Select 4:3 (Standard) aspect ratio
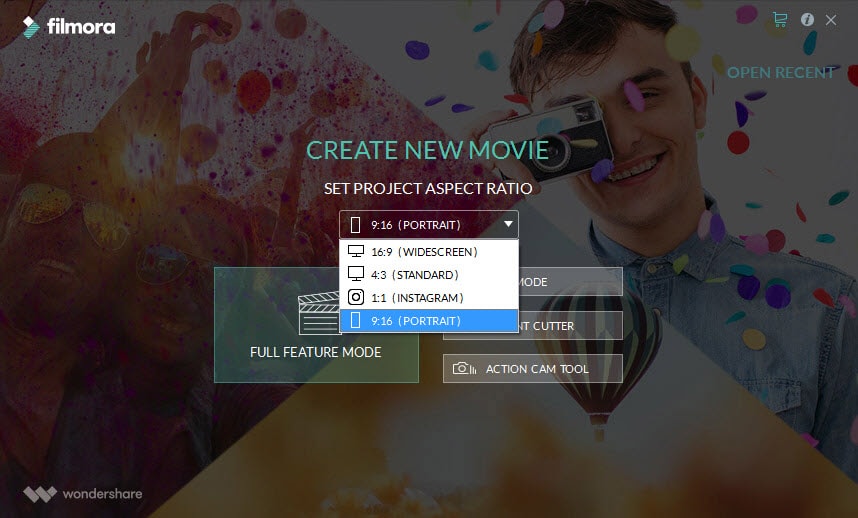 [429, 275]
